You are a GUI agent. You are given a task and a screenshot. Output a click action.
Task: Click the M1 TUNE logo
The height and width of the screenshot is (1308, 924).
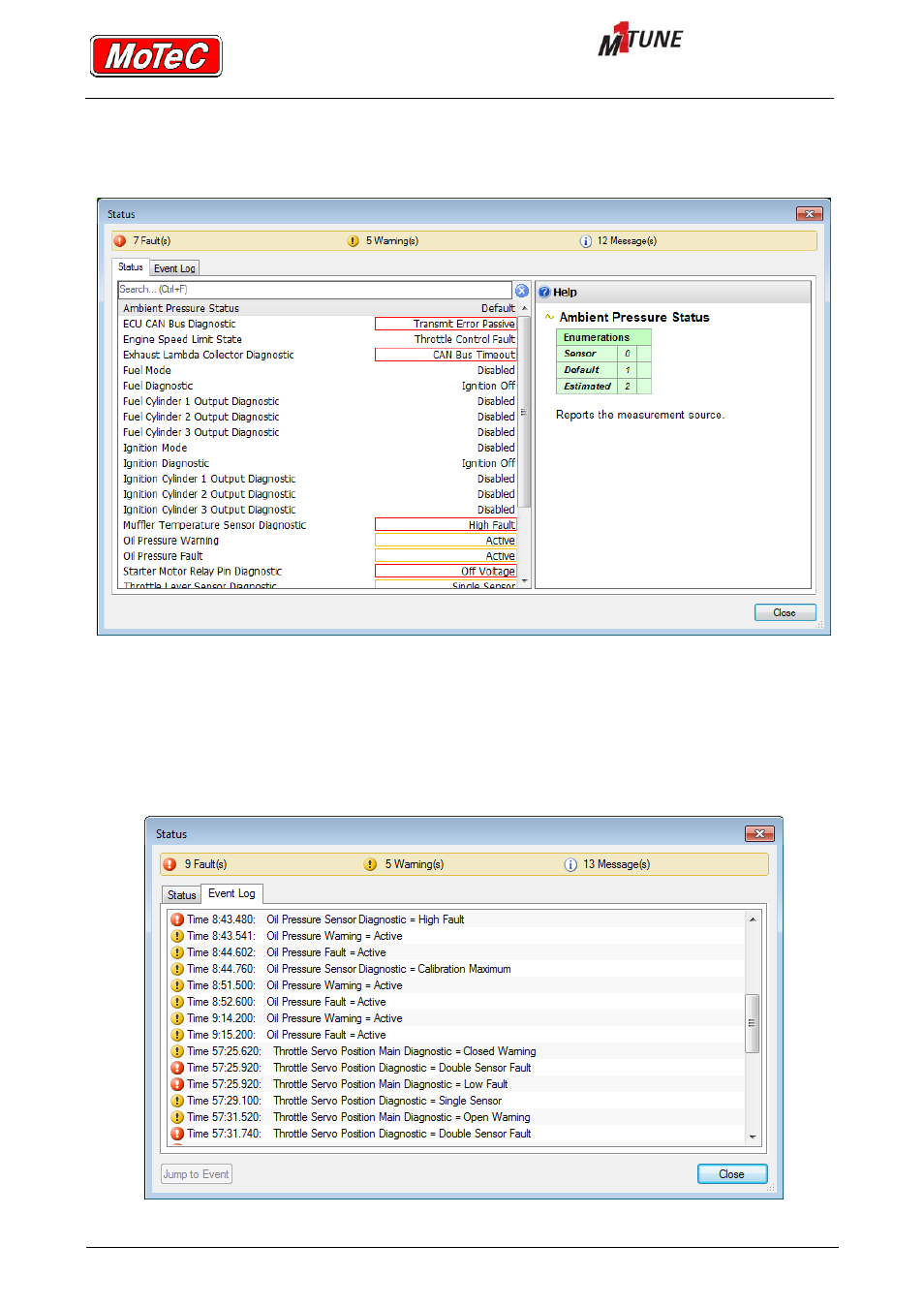(640, 40)
